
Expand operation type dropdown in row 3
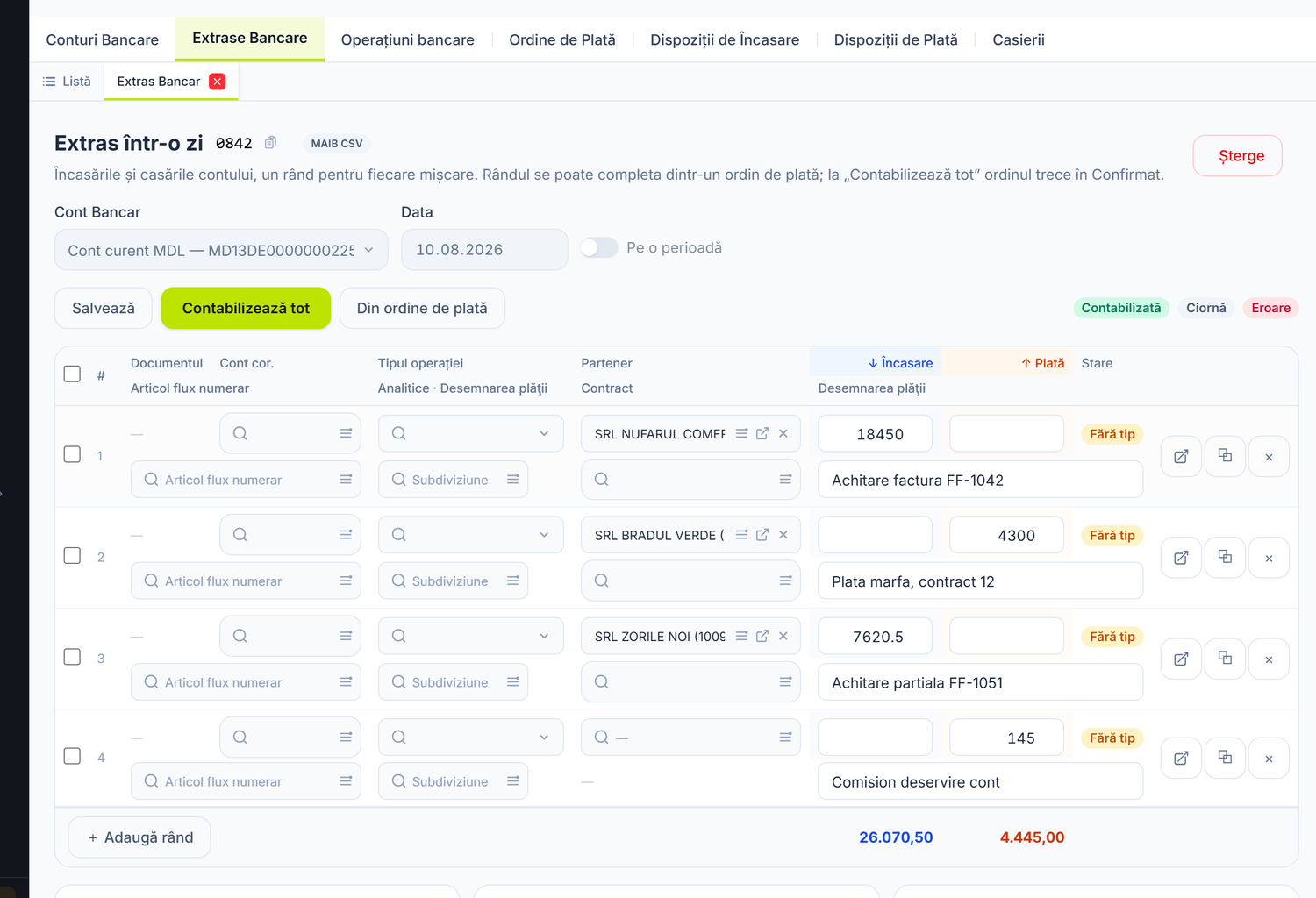coord(471,636)
